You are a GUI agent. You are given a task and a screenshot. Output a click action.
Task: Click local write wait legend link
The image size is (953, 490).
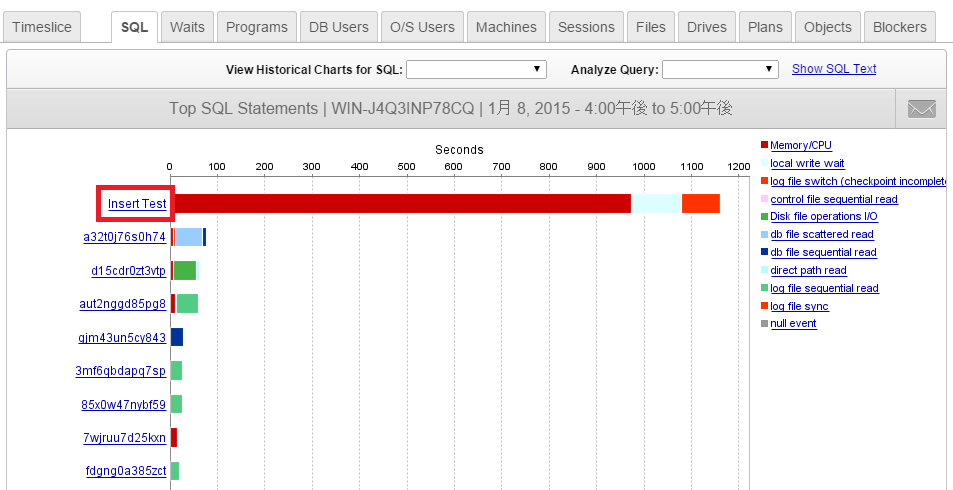[807, 164]
